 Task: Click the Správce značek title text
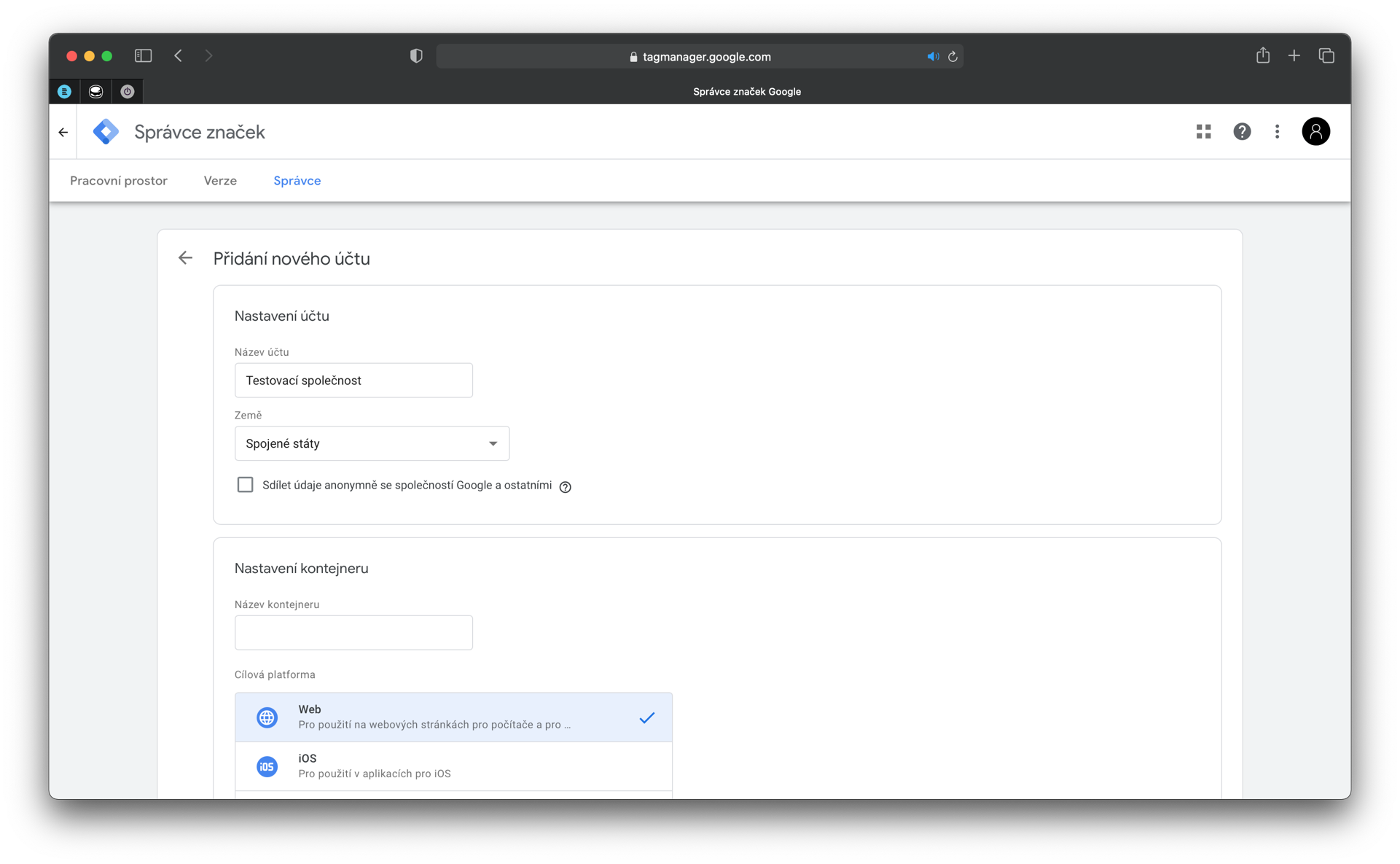(200, 132)
